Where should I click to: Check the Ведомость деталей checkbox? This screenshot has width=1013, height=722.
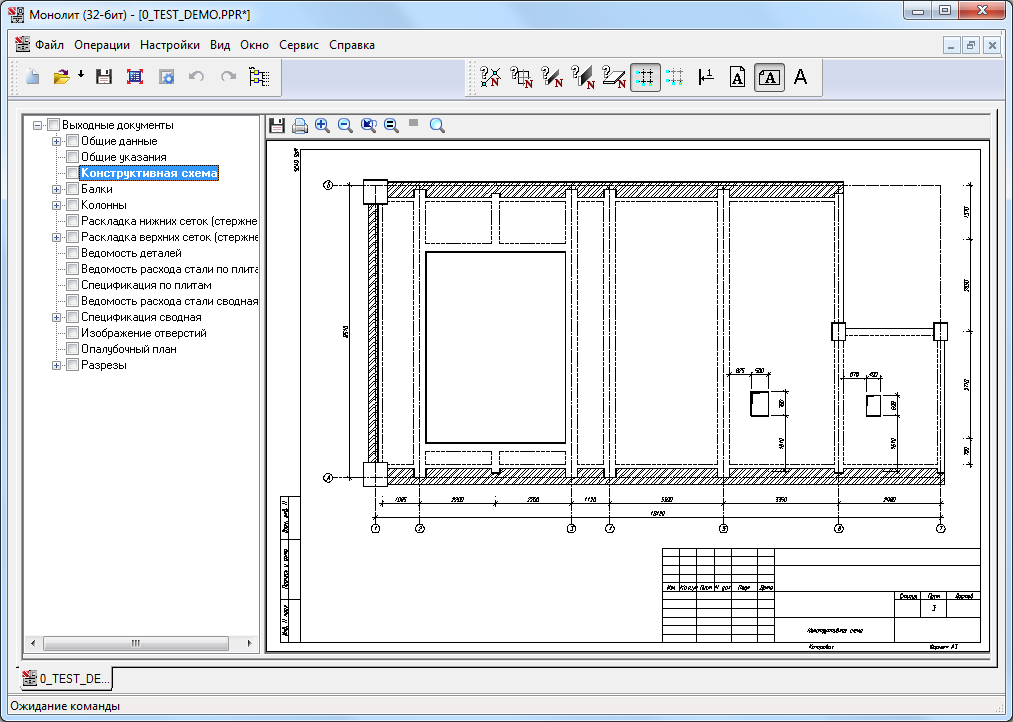coord(72,253)
